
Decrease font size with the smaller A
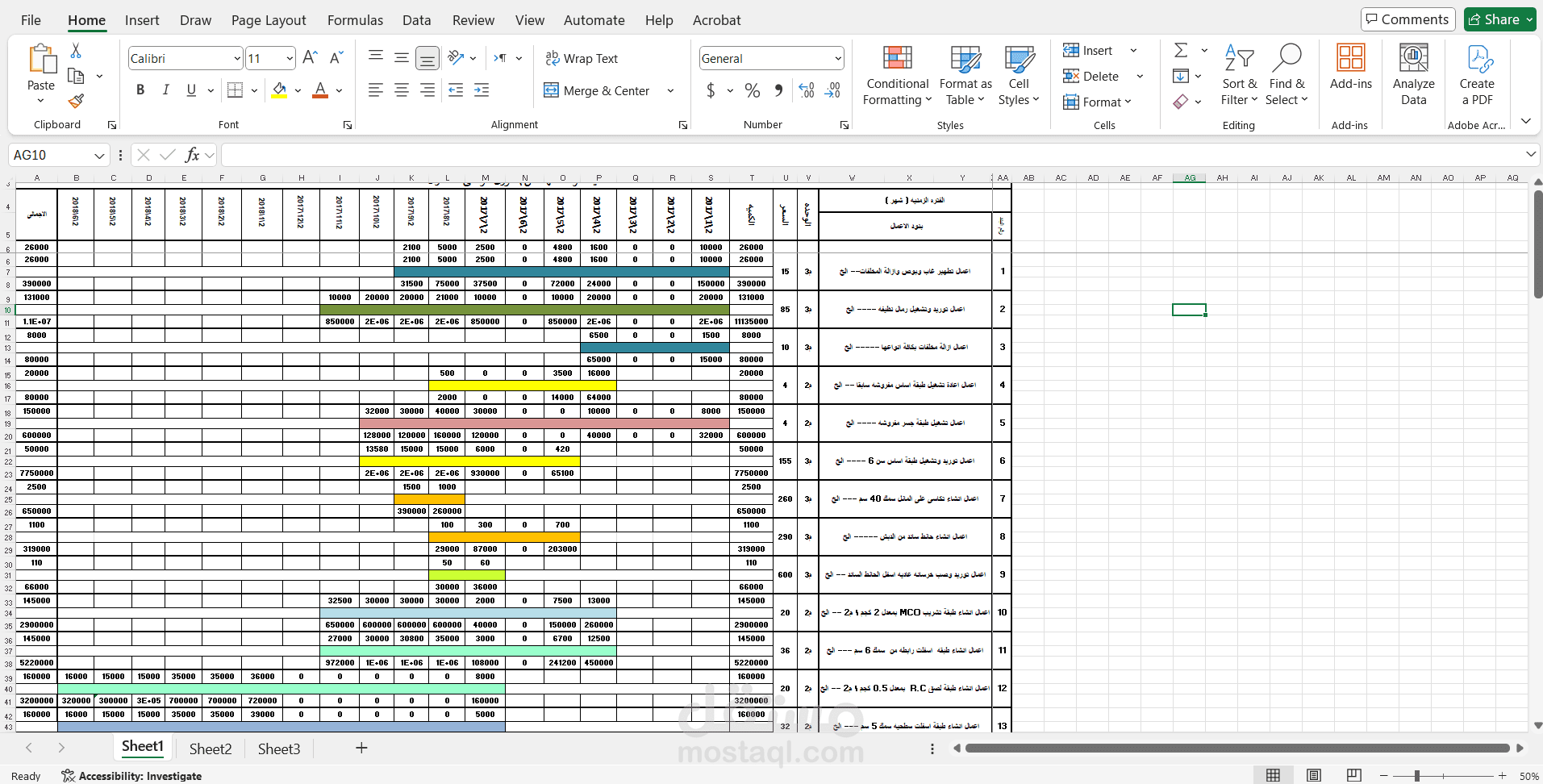tap(336, 58)
